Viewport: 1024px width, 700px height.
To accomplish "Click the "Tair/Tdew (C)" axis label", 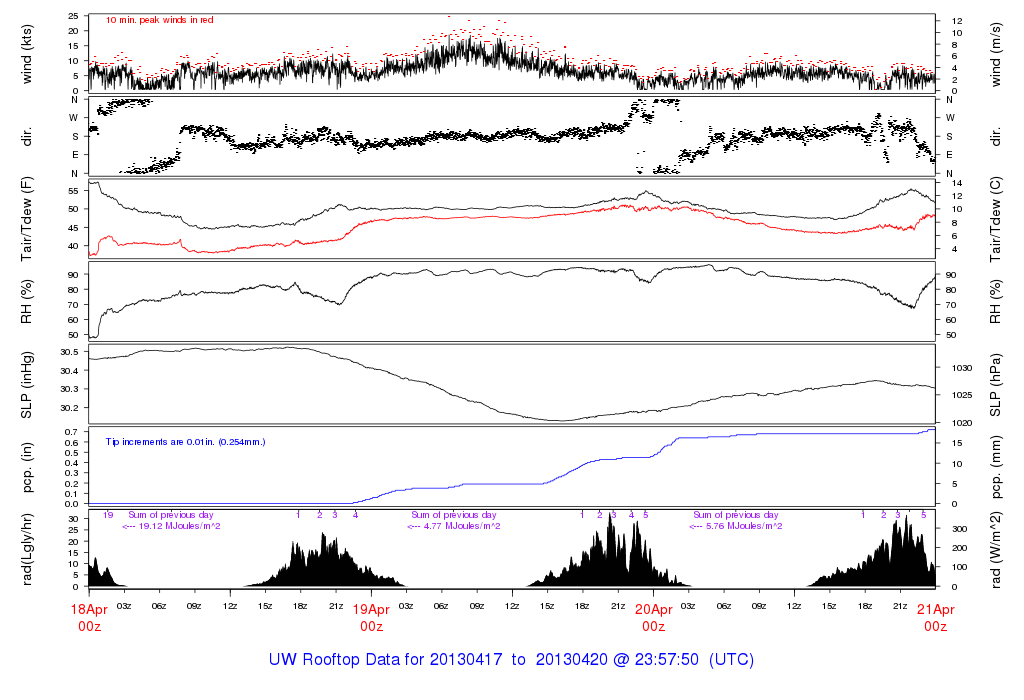I will pyautogui.click(x=995, y=219).
